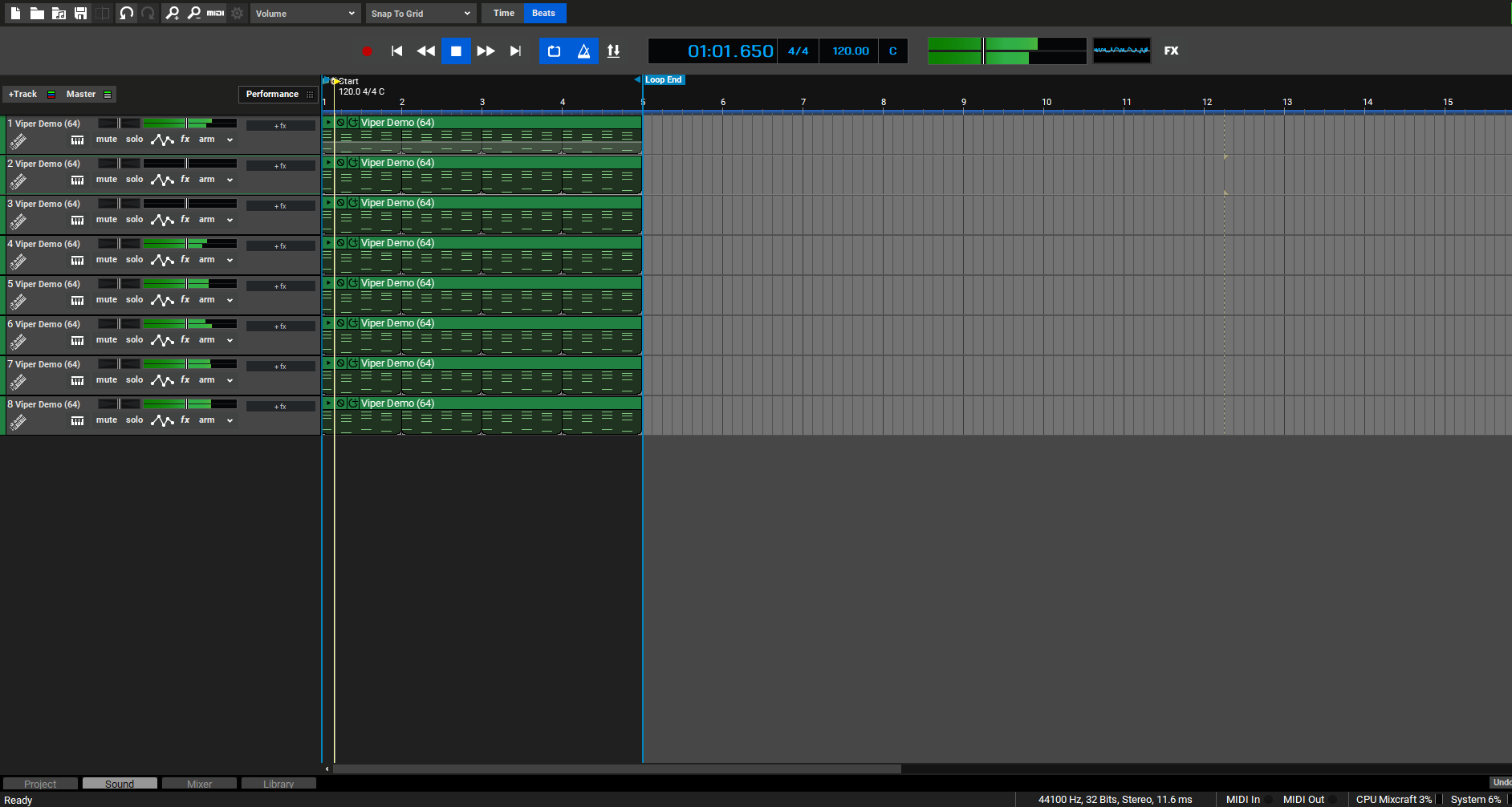Fast forward the playhead
This screenshot has height=807, width=1512.
[x=486, y=51]
